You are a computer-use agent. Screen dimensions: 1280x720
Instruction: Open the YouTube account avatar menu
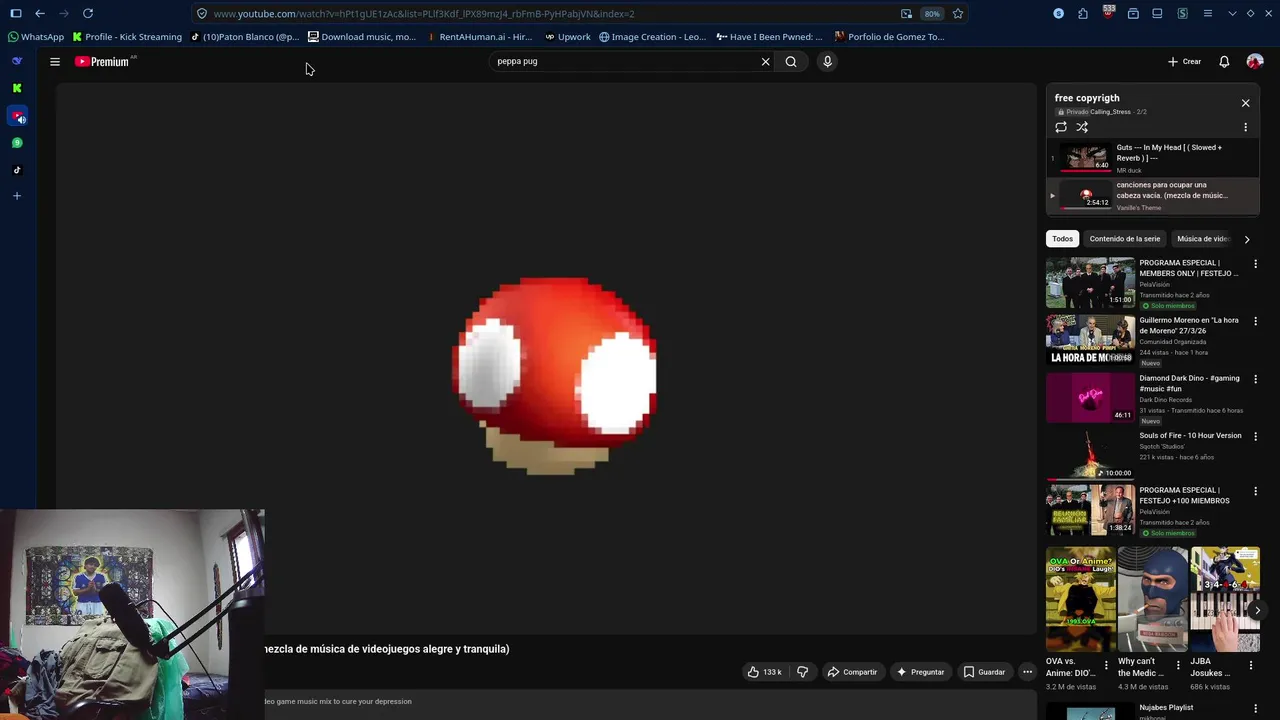point(1255,62)
